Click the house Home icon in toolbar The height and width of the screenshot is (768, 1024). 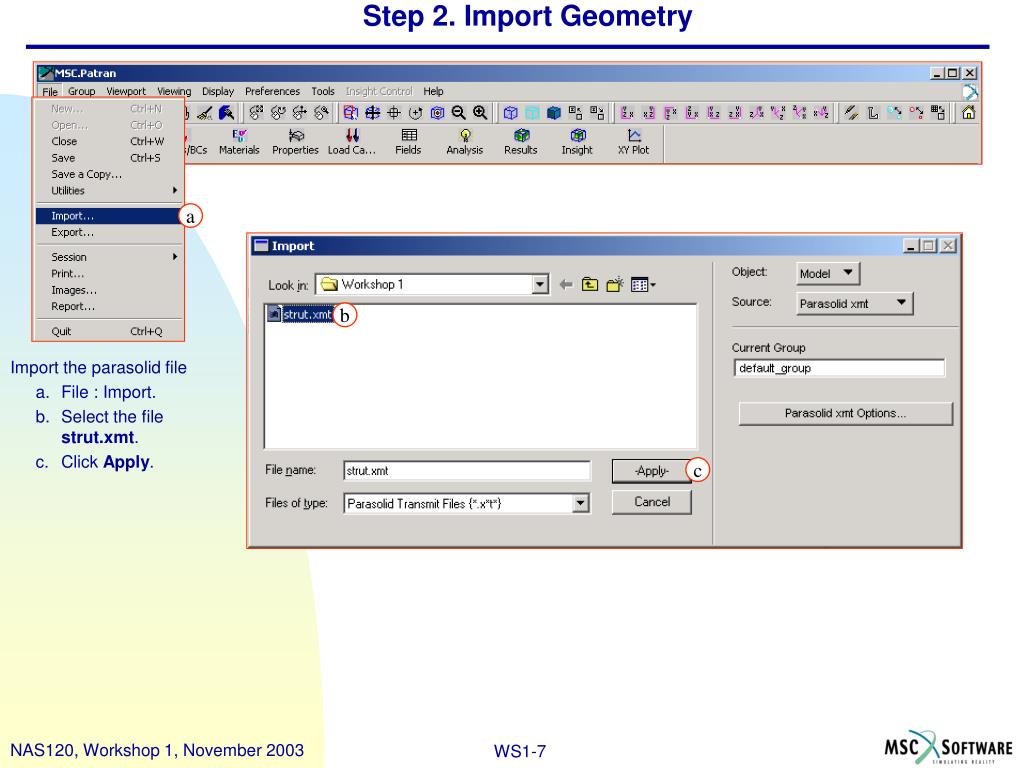(x=968, y=113)
